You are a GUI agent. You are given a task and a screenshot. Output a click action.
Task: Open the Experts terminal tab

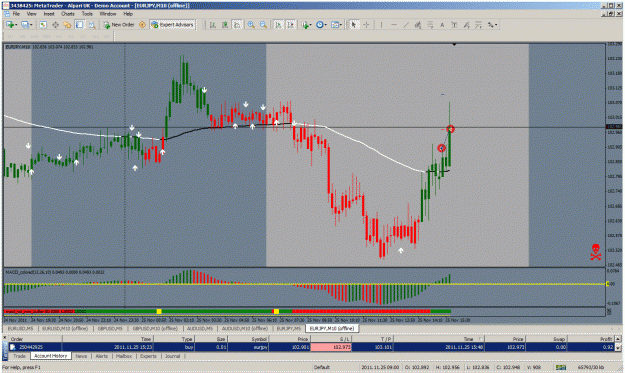pos(148,356)
